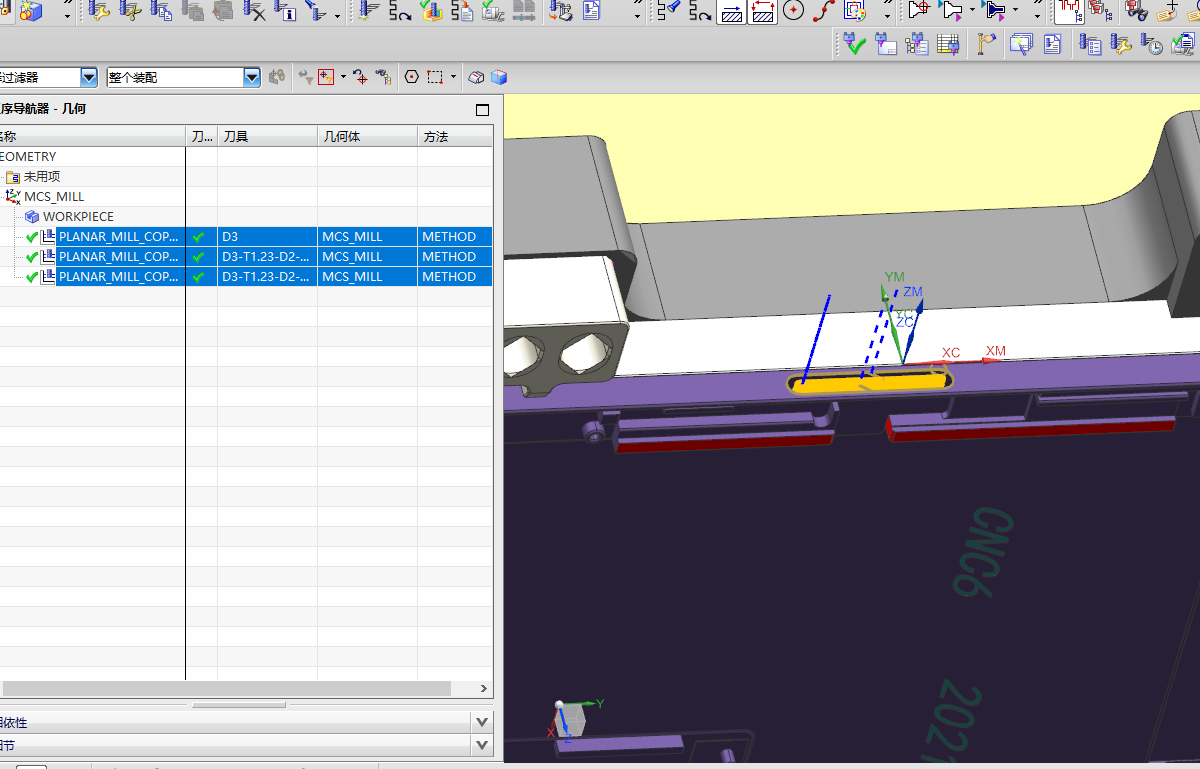Toggle the rectangle selection icon
Screen dimensions: 1200x769
(x=435, y=77)
